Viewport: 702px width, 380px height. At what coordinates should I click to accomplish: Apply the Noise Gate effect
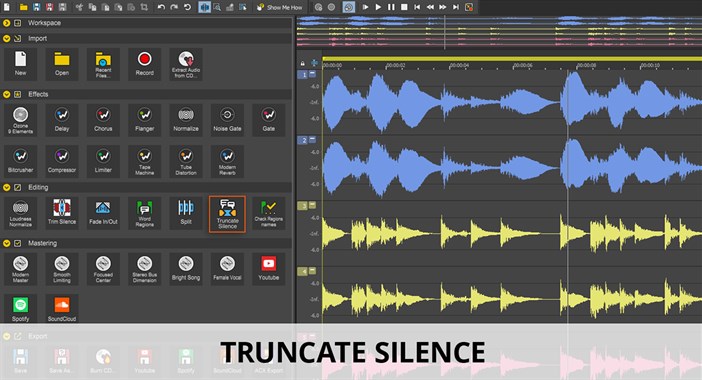227,120
